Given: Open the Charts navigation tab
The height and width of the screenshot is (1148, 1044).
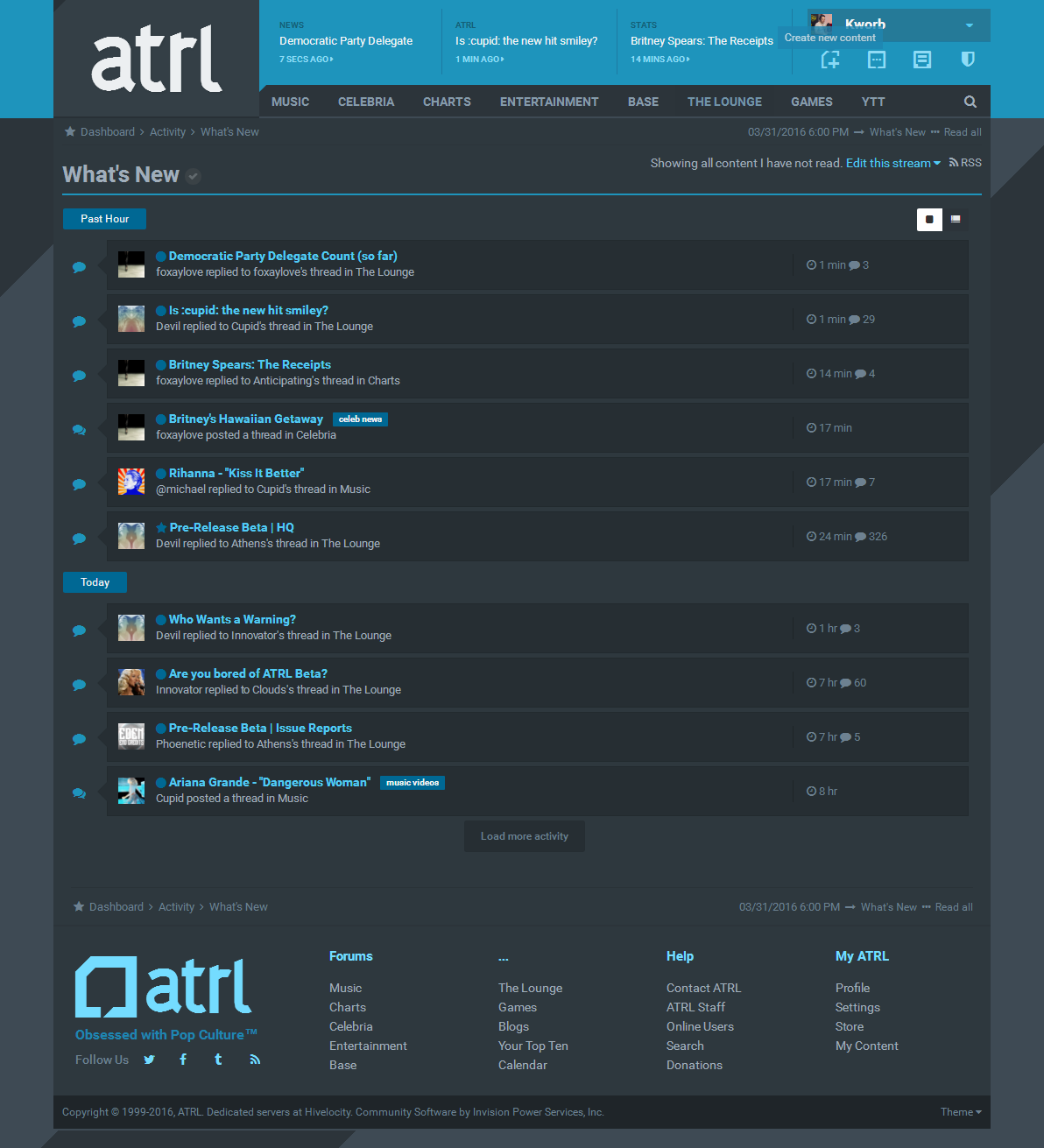Looking at the screenshot, I should coord(447,102).
